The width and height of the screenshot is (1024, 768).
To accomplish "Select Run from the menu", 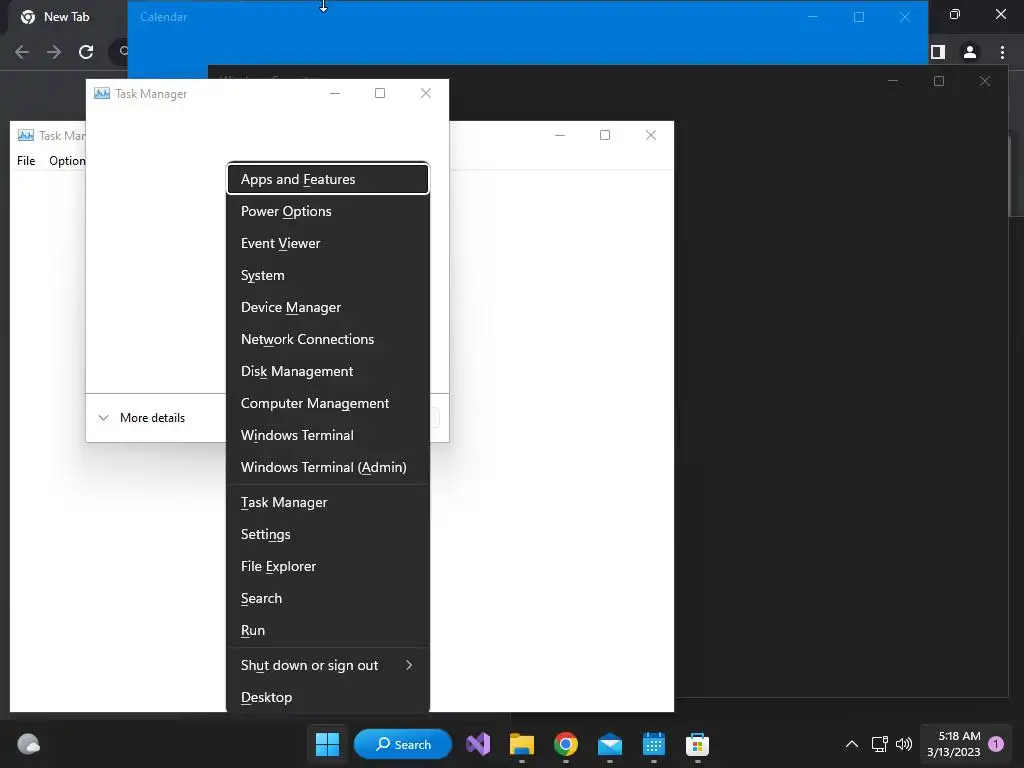I will point(328,630).
